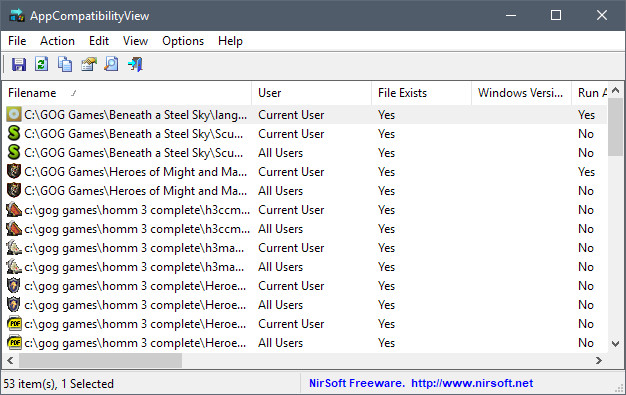
Task: Select the first ScummVM Beneath a Steel Sky row
Action: 306,134
